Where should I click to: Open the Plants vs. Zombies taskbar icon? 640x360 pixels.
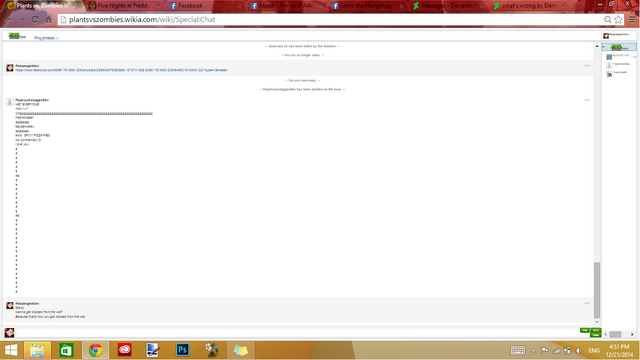[x=211, y=350]
